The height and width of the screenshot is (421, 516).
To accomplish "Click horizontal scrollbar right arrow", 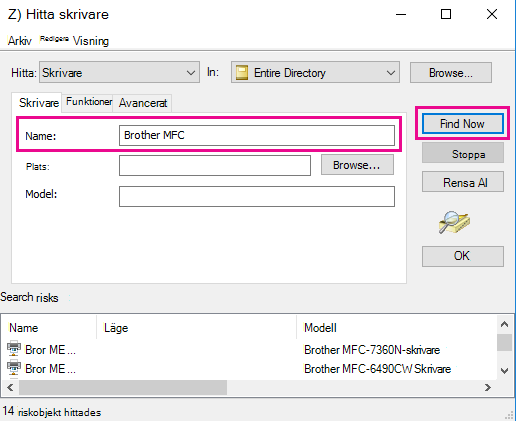I will (488, 387).
